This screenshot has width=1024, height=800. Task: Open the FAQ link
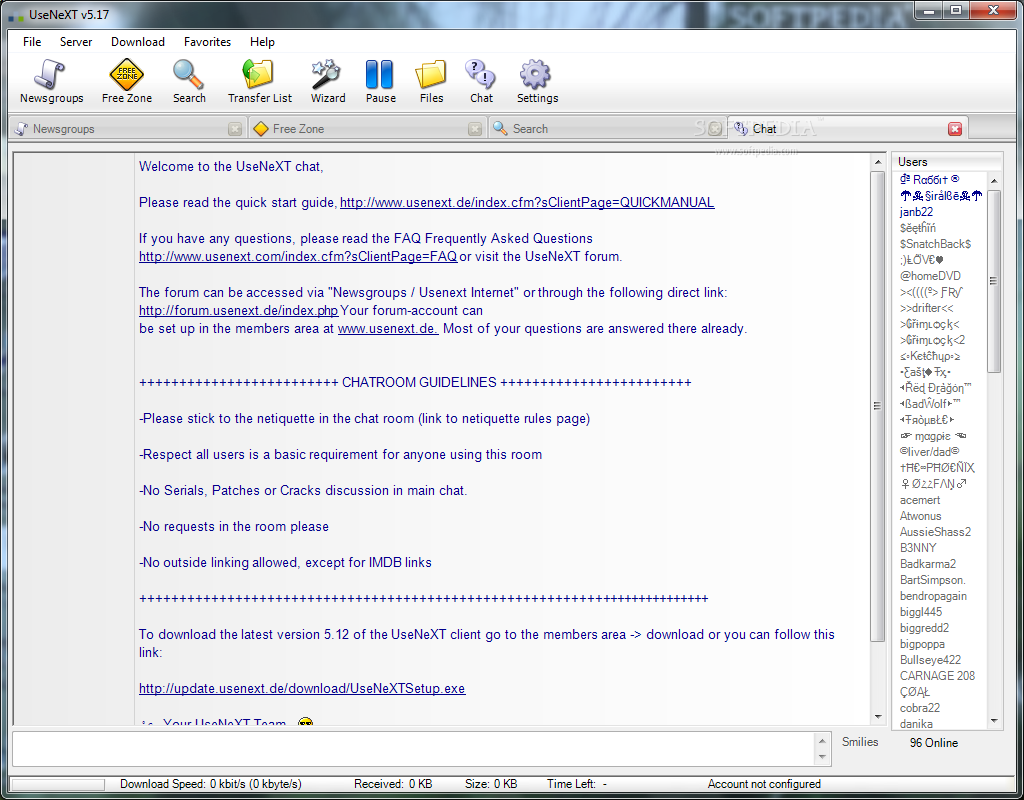pyautogui.click(x=298, y=257)
